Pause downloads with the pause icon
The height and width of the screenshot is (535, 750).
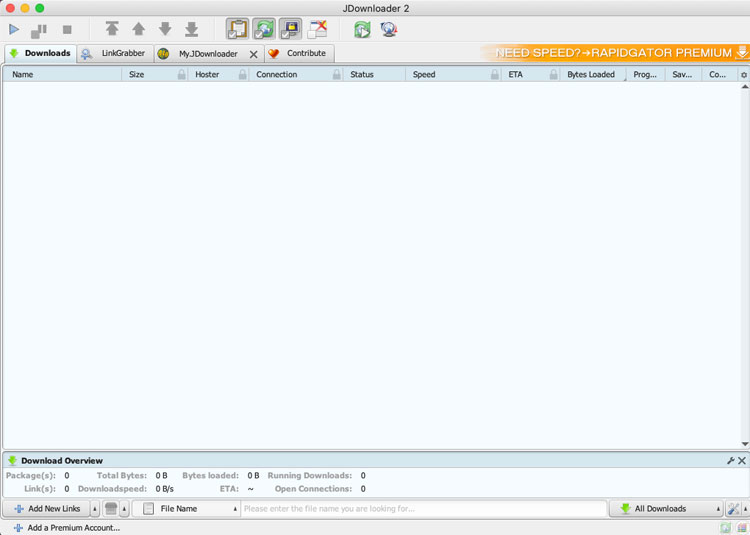[39, 30]
